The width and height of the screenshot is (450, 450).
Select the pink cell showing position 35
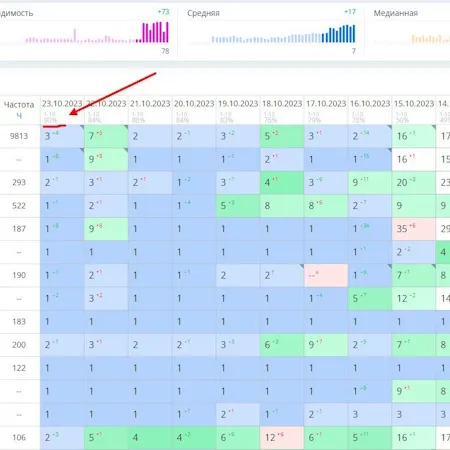coord(414,229)
